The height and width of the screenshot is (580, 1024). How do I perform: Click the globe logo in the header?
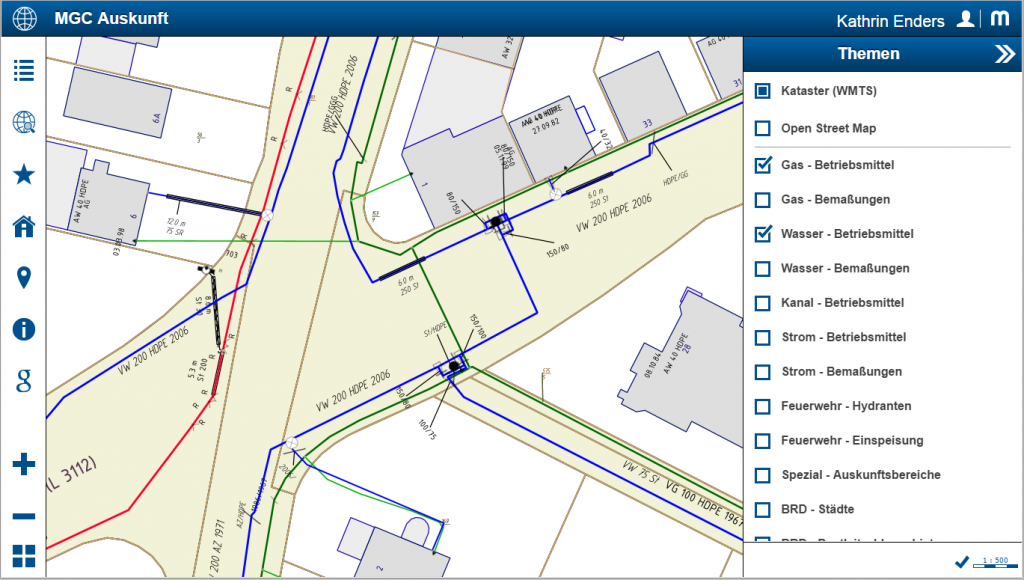(x=23, y=19)
